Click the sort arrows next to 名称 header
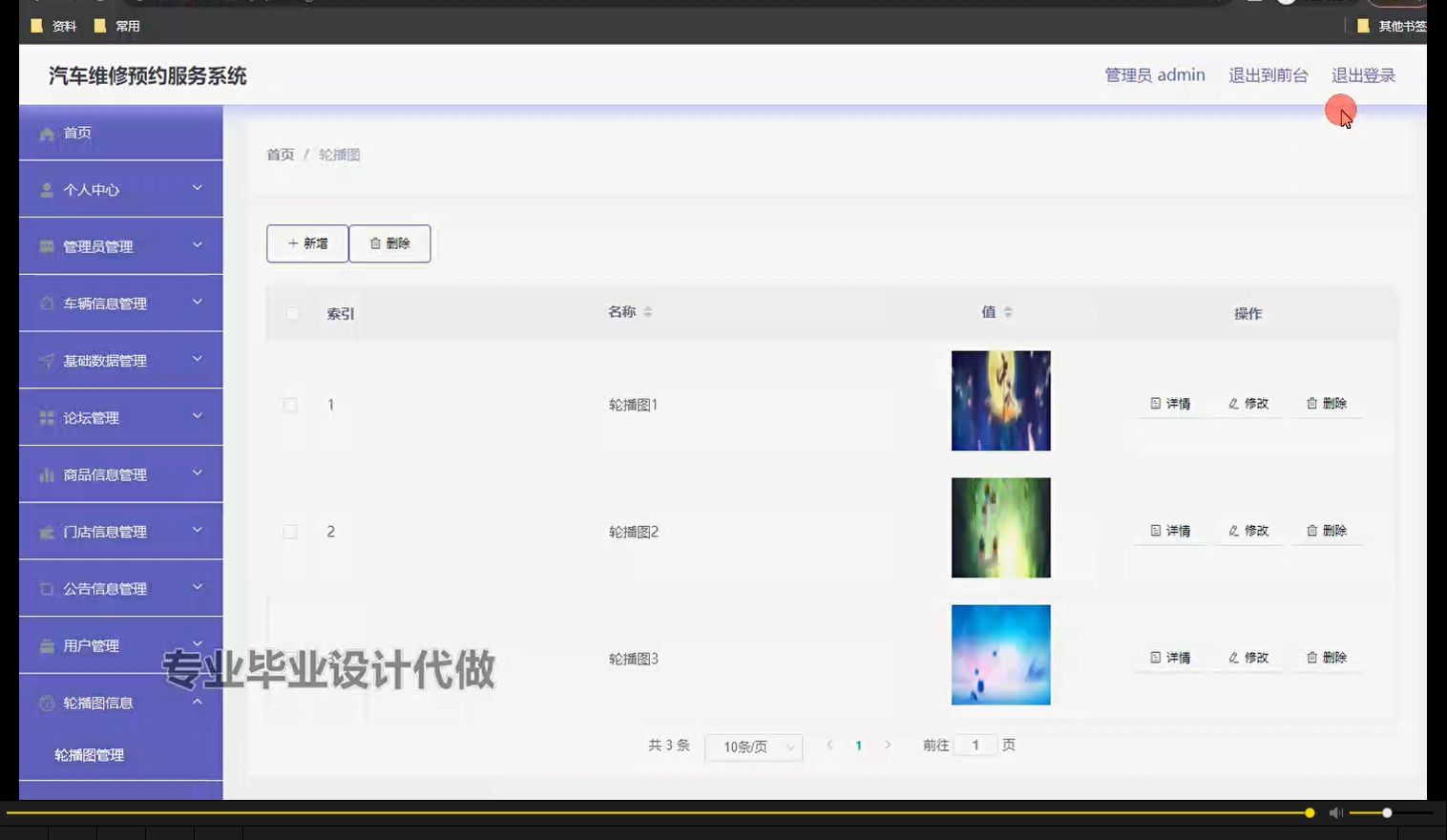 point(647,312)
